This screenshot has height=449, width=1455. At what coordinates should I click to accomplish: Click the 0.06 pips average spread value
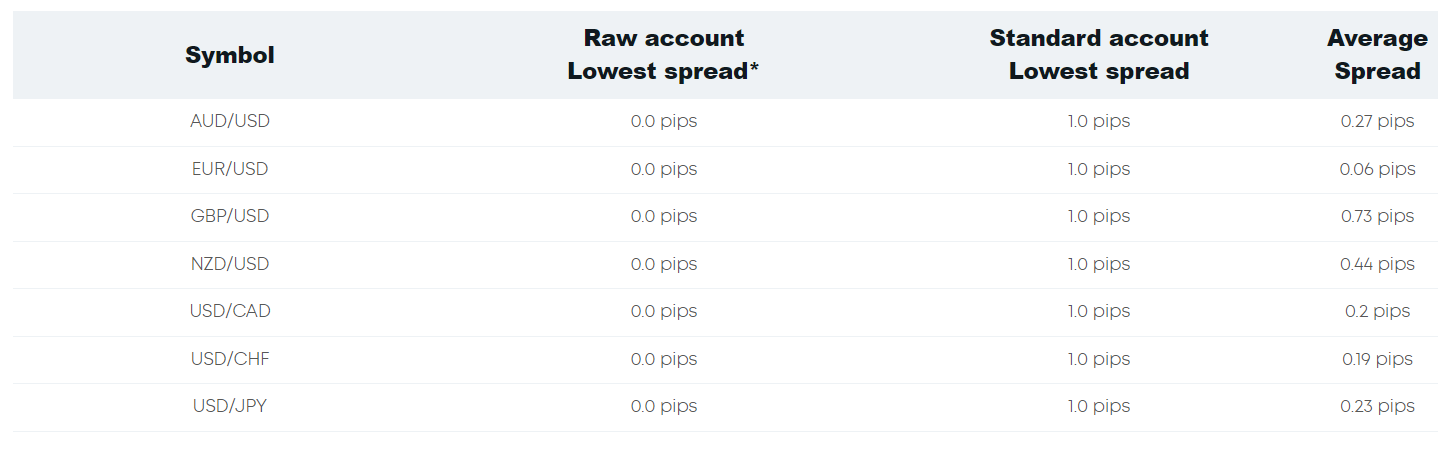1378,170
